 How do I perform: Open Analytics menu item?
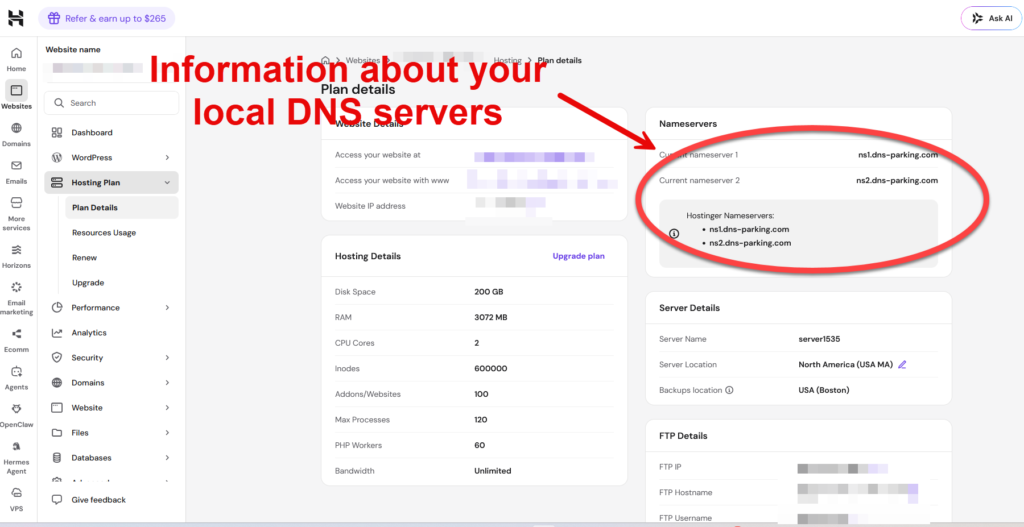(112, 332)
